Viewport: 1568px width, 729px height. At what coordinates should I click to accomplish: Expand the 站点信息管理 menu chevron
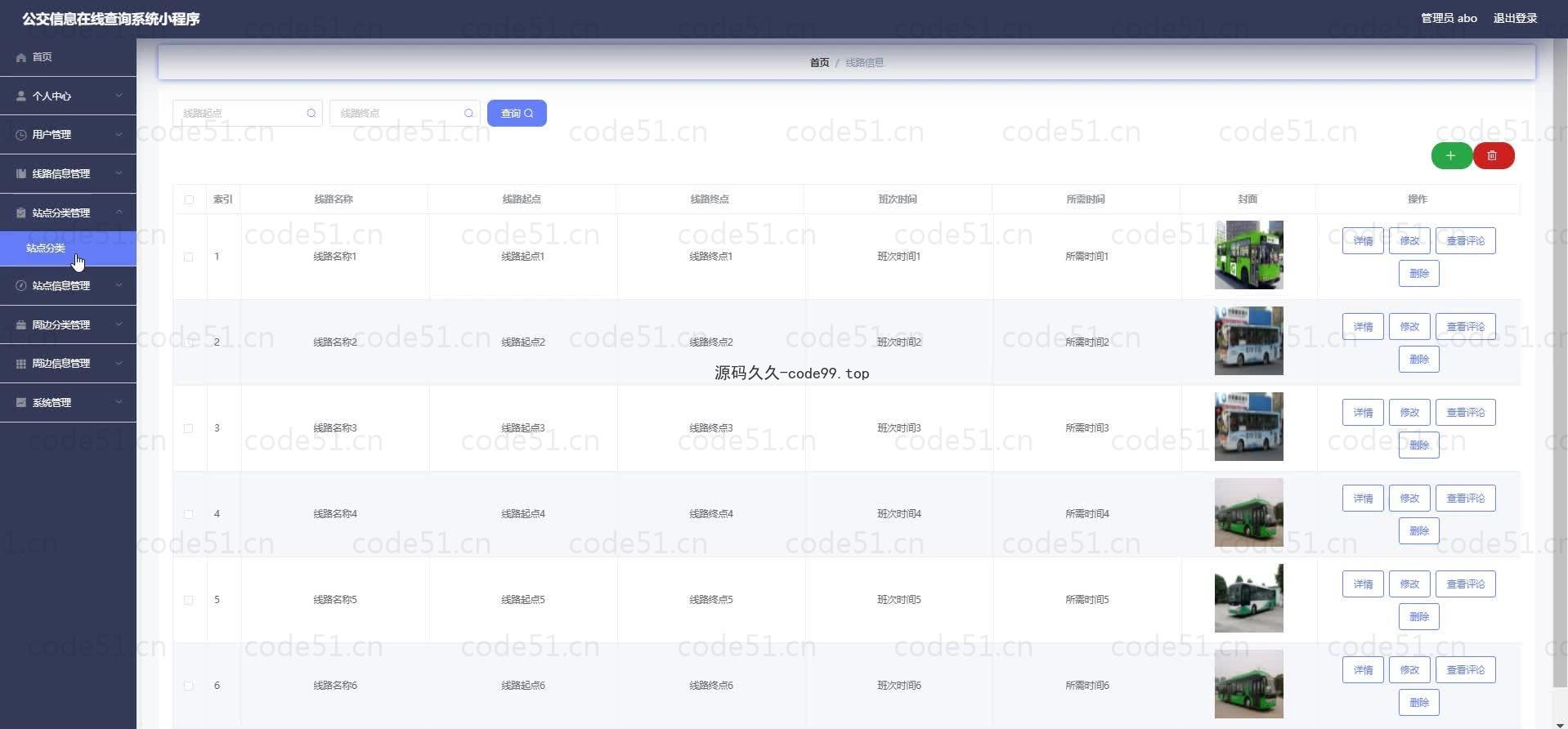click(119, 285)
